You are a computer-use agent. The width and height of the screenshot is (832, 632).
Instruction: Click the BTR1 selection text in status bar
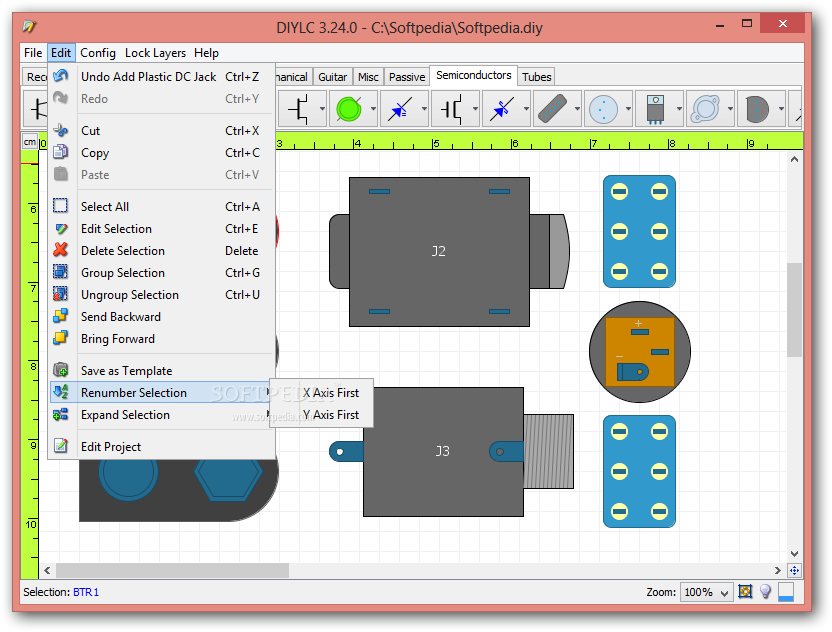85,592
